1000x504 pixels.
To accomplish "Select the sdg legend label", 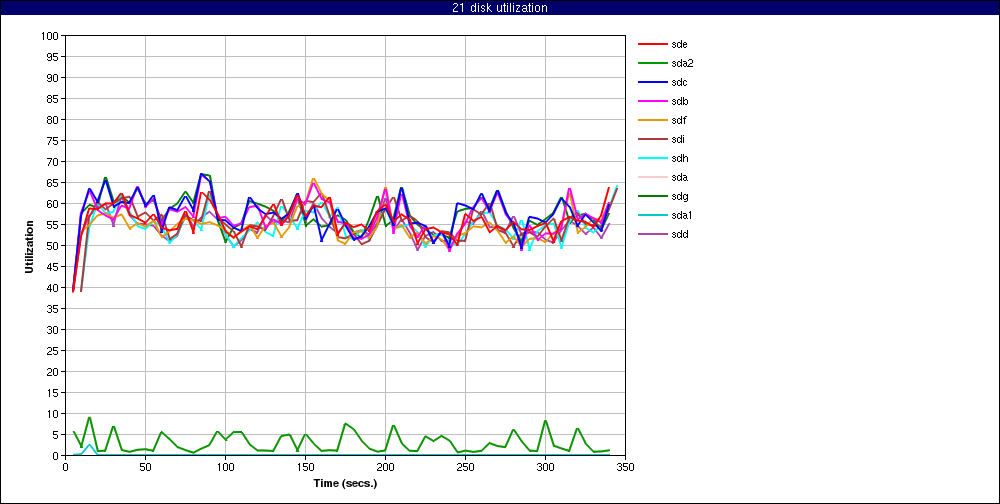I will (x=679, y=196).
